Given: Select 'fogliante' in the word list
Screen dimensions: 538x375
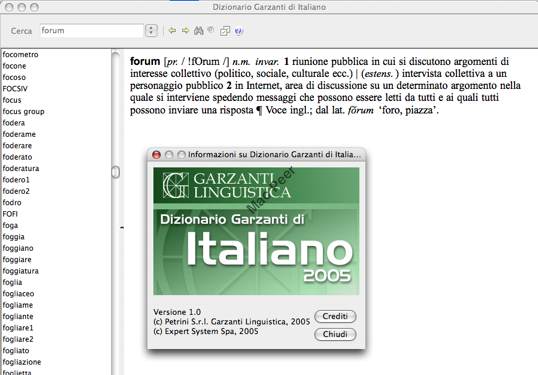Looking at the screenshot, I should click(x=18, y=316).
